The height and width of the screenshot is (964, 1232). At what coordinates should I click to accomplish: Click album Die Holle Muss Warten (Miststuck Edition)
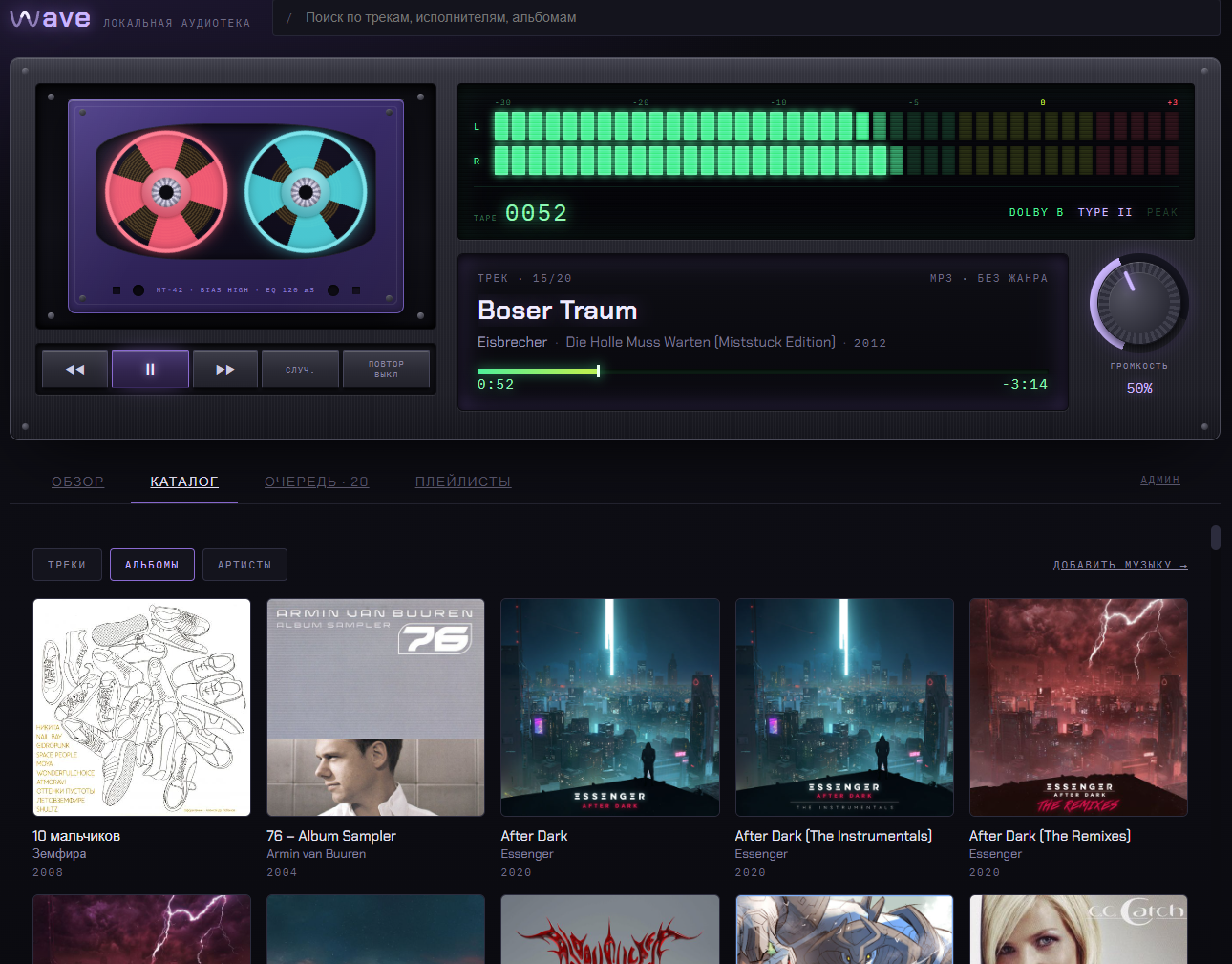(x=700, y=342)
